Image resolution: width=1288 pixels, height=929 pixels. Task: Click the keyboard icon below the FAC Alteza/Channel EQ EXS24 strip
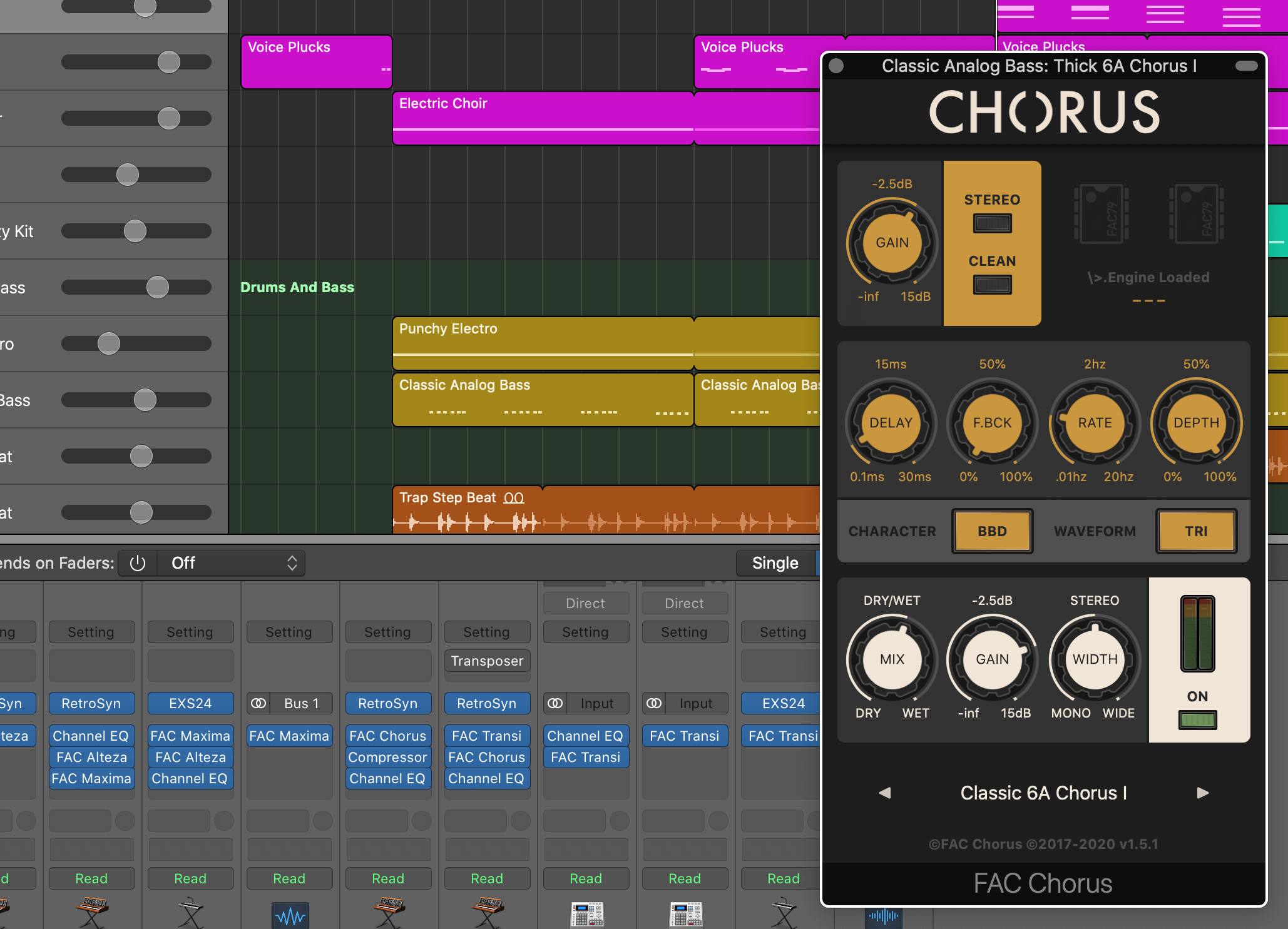[190, 913]
